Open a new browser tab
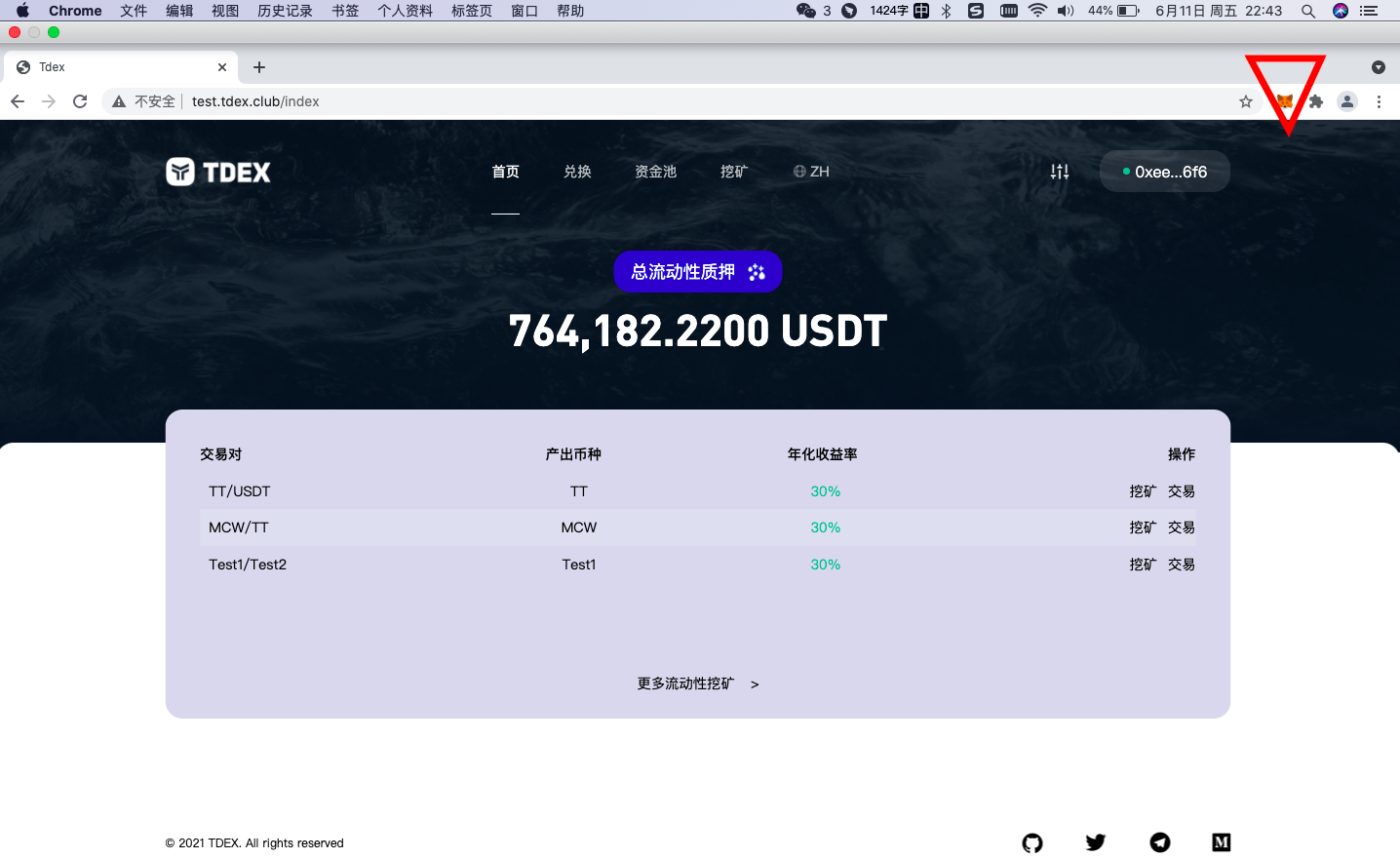The image size is (1400, 859). click(259, 67)
